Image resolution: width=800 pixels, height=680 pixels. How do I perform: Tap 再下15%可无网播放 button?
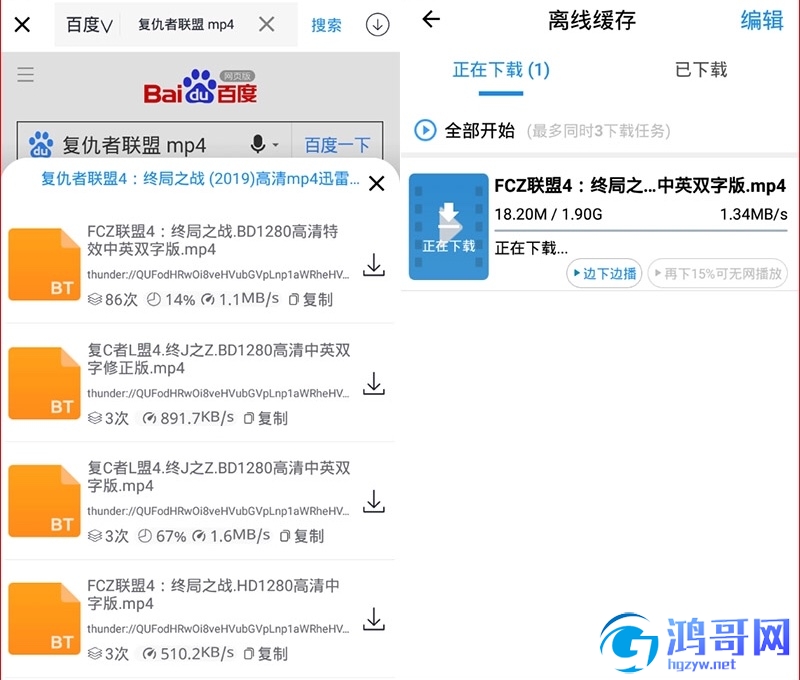(x=717, y=273)
